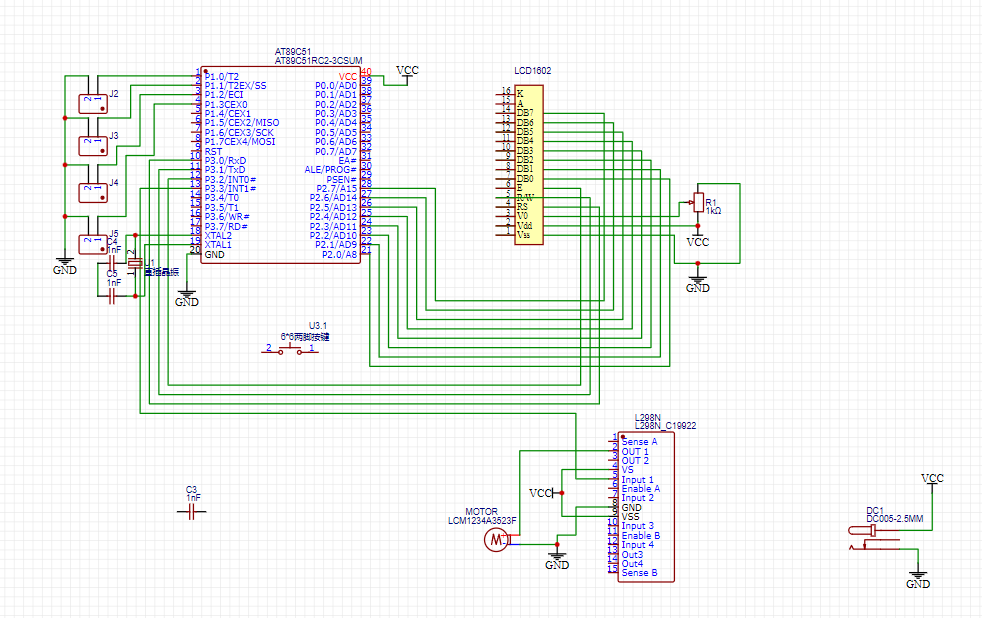Click the R1 potentiometer symbol
The width and height of the screenshot is (982, 618).
coord(698,203)
